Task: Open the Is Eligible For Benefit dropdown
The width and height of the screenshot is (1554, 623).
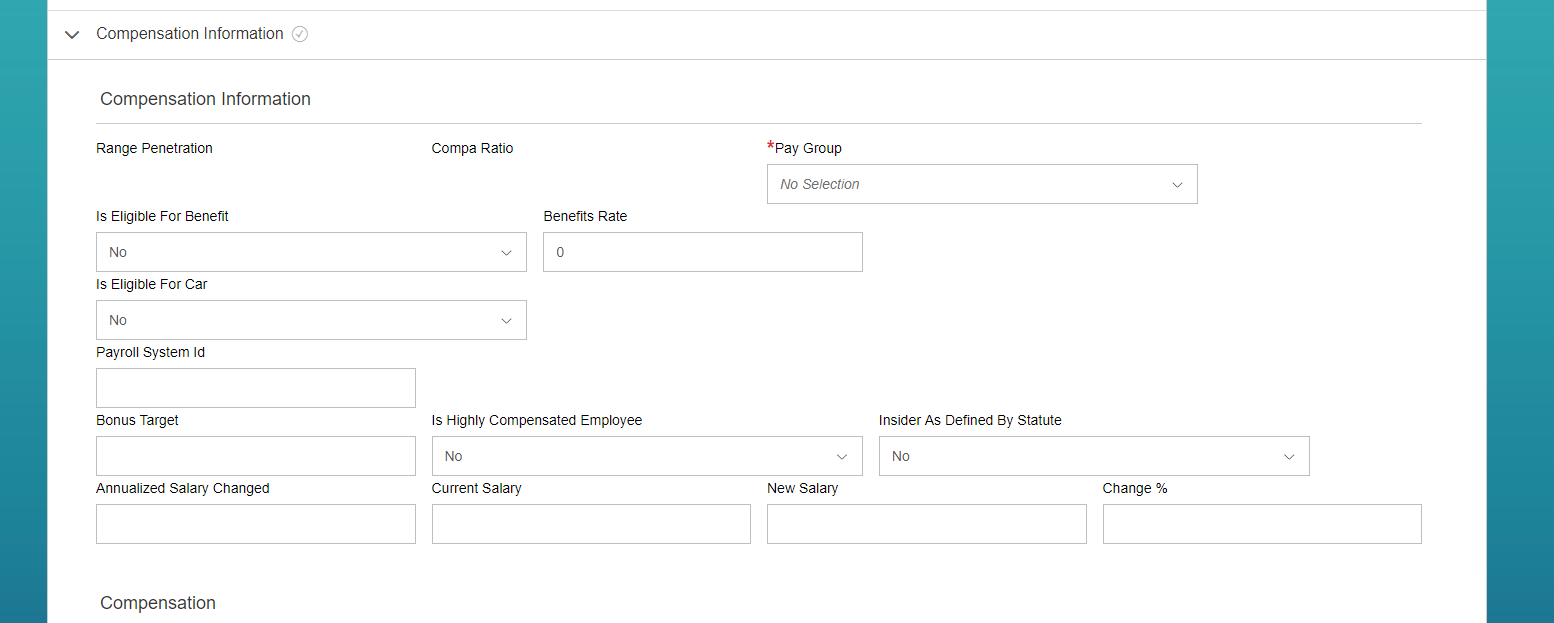Action: pos(311,252)
